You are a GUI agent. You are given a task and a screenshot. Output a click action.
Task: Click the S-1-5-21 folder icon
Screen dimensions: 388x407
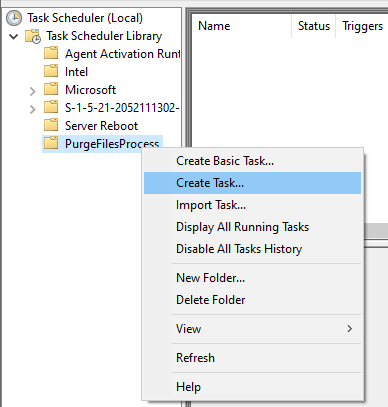[x=51, y=107]
